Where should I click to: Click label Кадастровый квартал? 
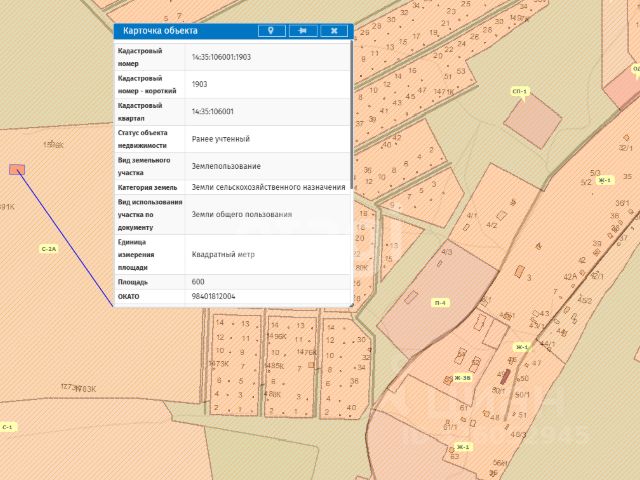[x=140, y=111]
